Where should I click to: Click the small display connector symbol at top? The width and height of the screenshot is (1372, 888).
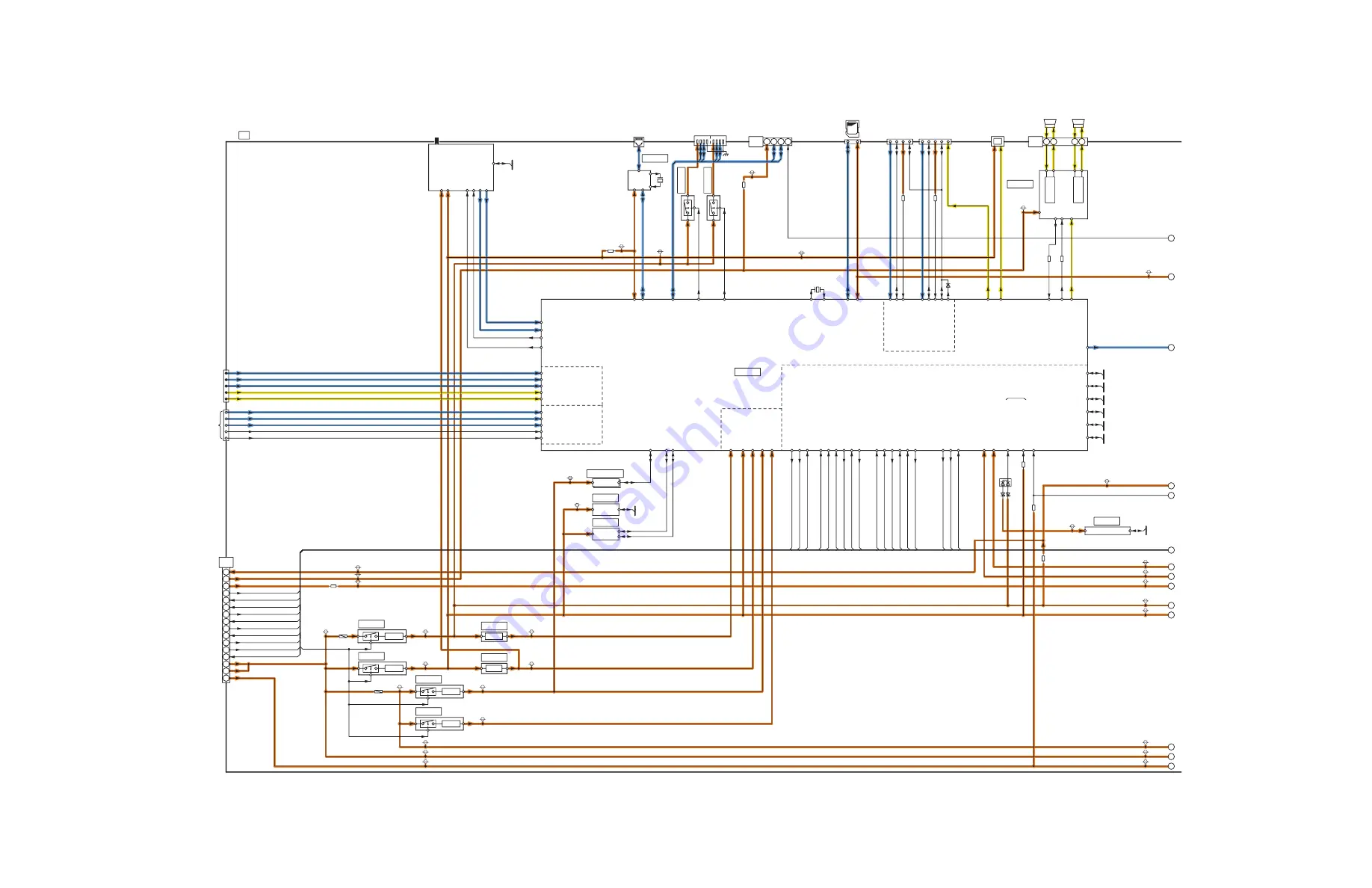tap(997, 141)
